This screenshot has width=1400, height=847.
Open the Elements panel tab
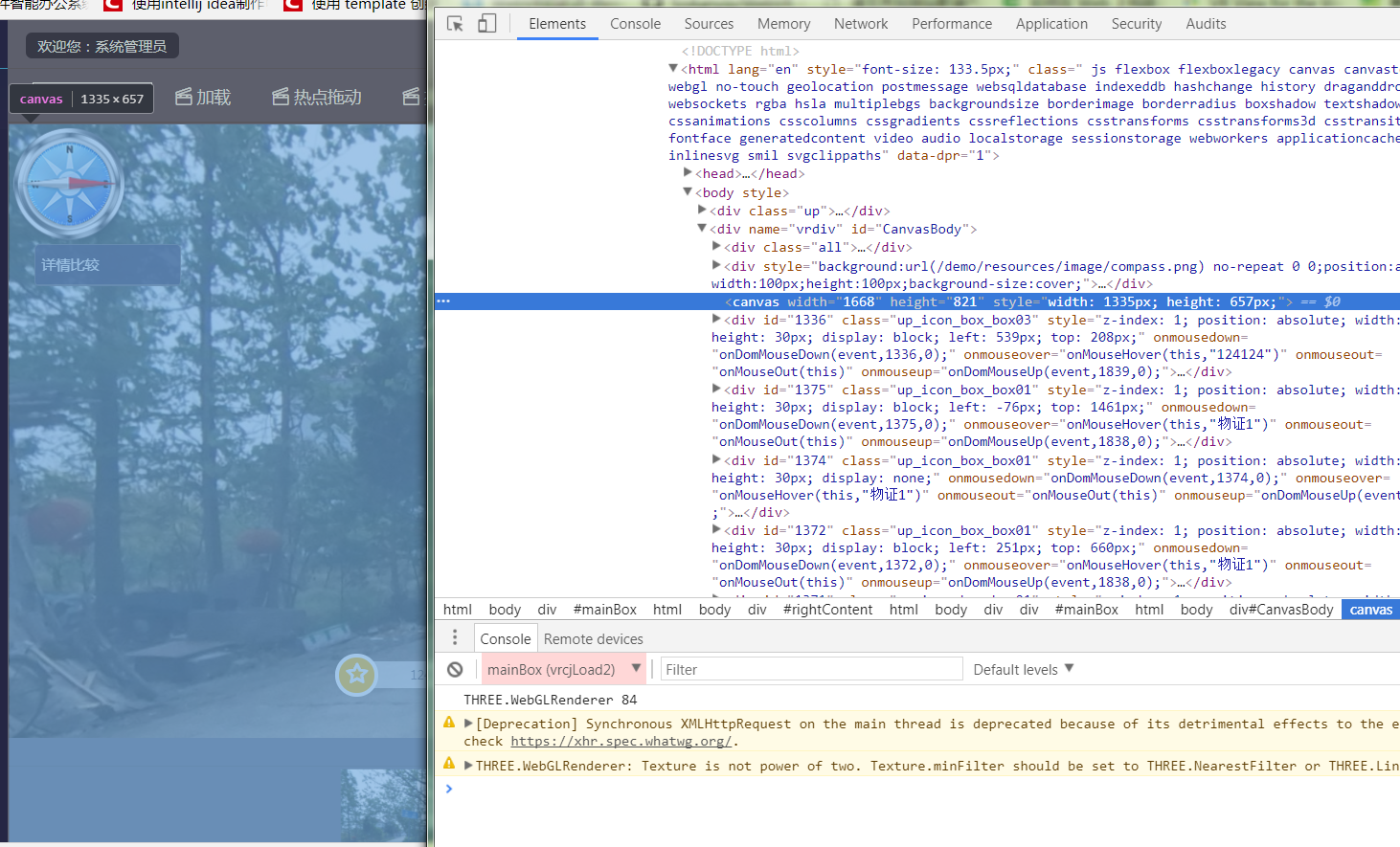557,24
